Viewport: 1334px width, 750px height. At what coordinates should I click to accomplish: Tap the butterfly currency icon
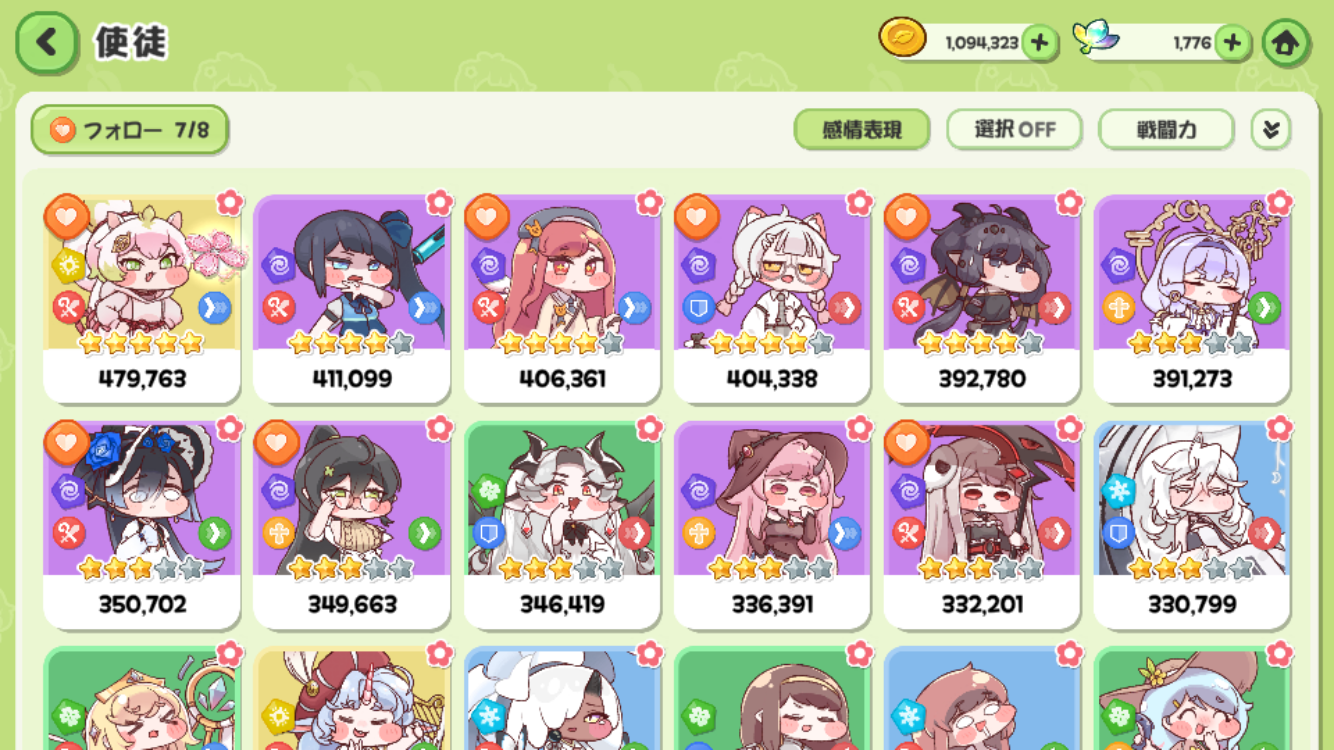pyautogui.click(x=1095, y=38)
